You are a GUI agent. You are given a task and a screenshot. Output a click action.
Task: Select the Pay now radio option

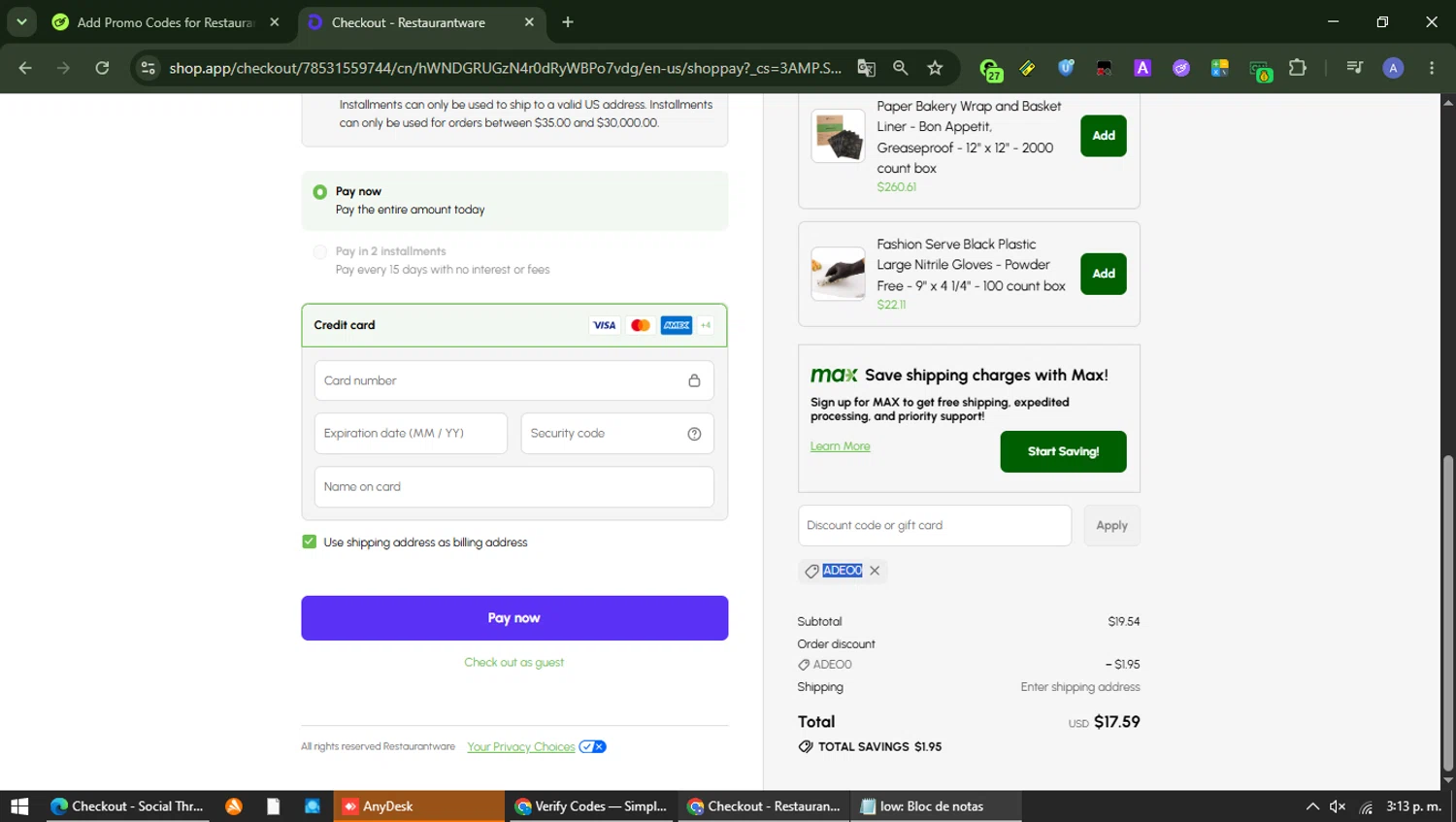(x=319, y=192)
